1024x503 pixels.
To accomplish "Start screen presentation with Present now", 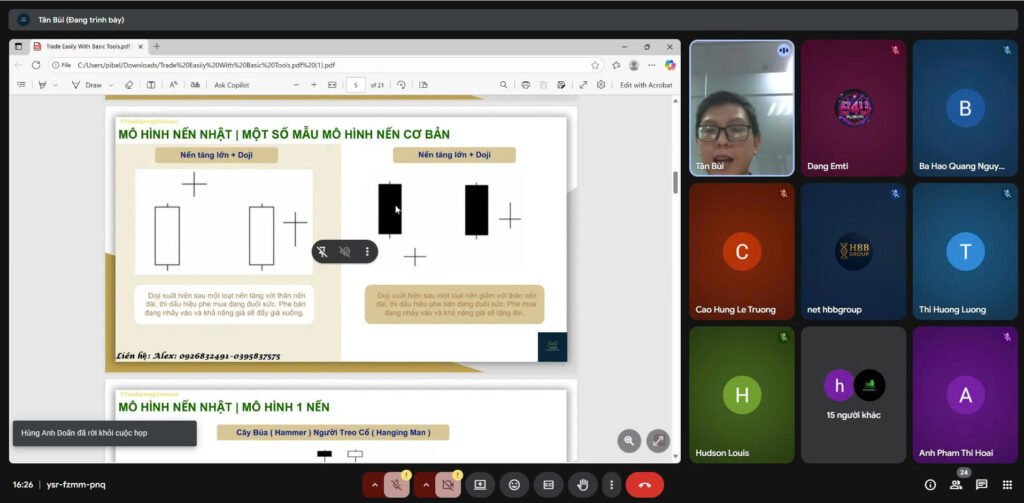I will point(480,485).
